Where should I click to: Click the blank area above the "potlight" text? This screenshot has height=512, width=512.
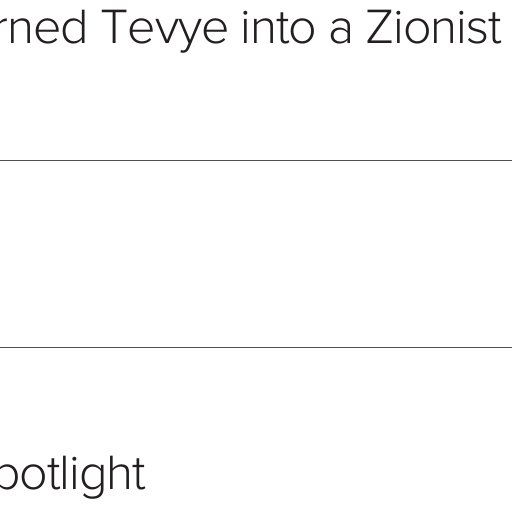pos(256,400)
